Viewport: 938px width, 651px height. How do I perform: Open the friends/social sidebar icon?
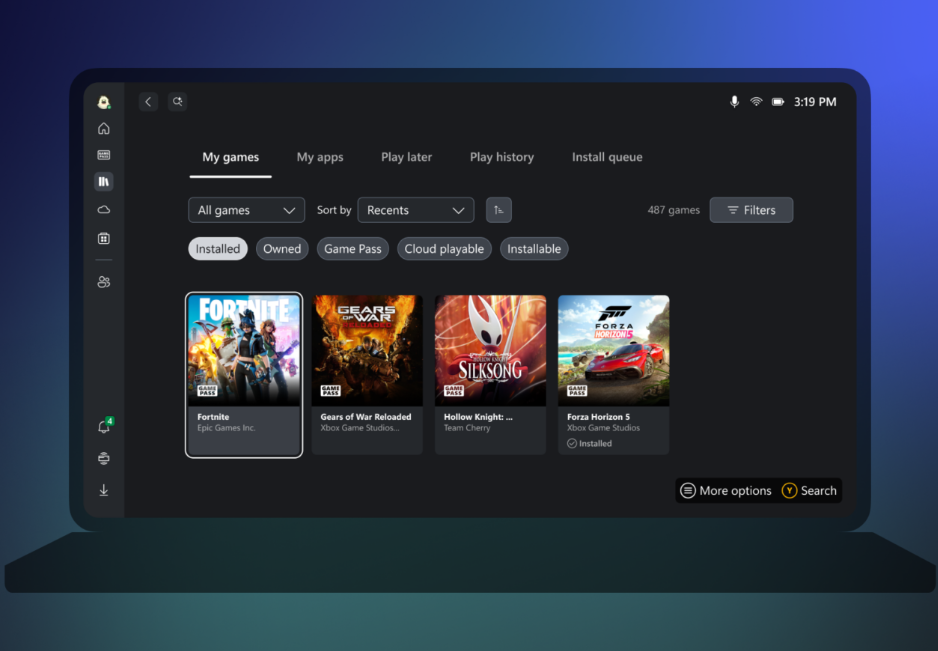click(x=104, y=282)
